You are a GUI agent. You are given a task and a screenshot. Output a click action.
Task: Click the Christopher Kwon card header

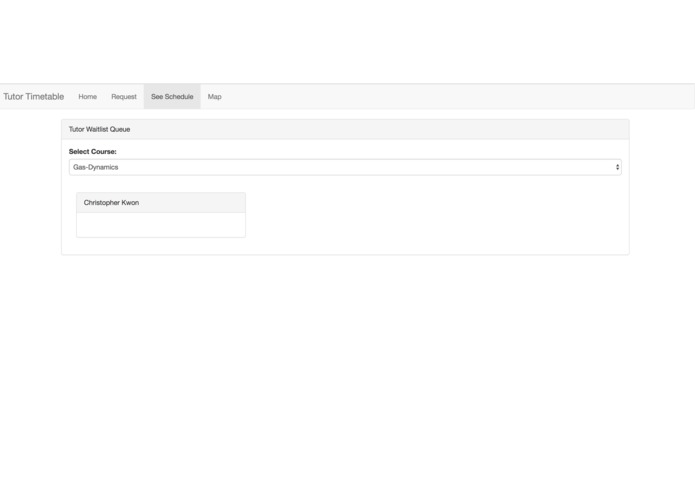click(x=161, y=202)
